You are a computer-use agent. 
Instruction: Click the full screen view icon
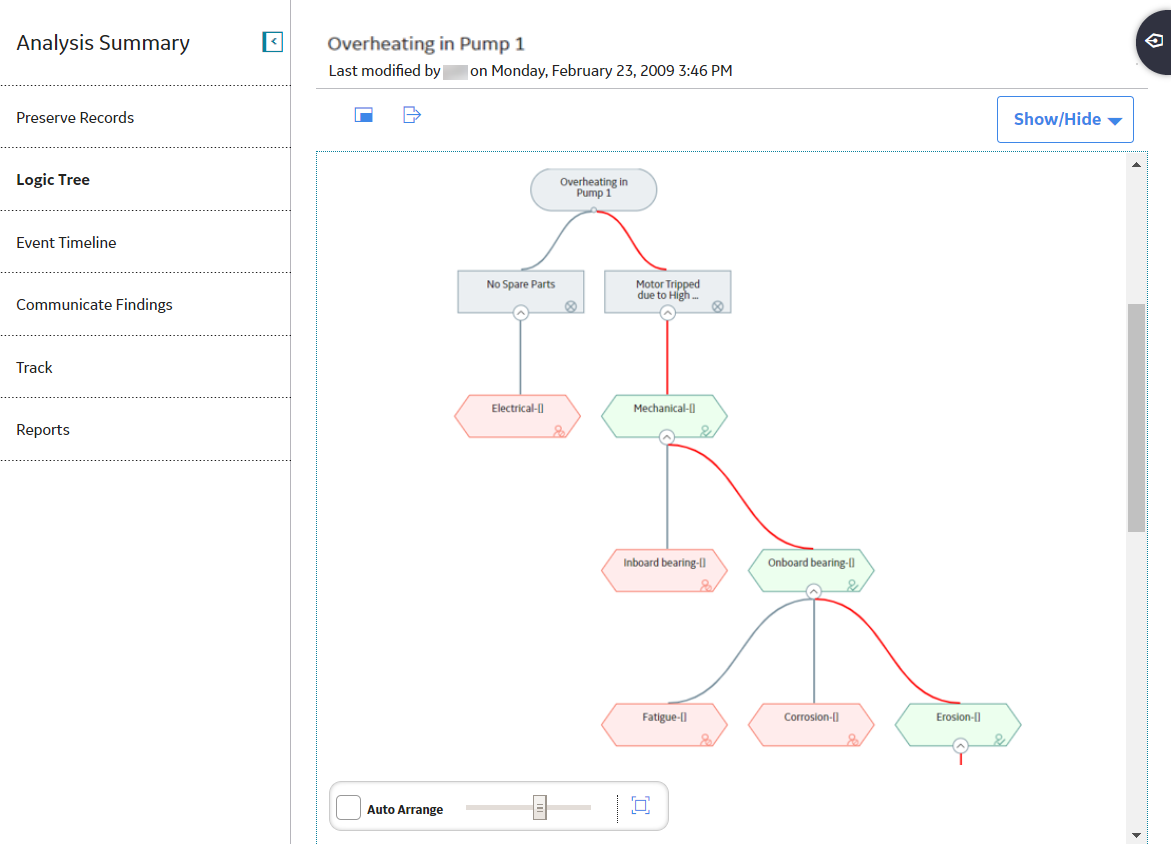pyautogui.click(x=364, y=115)
